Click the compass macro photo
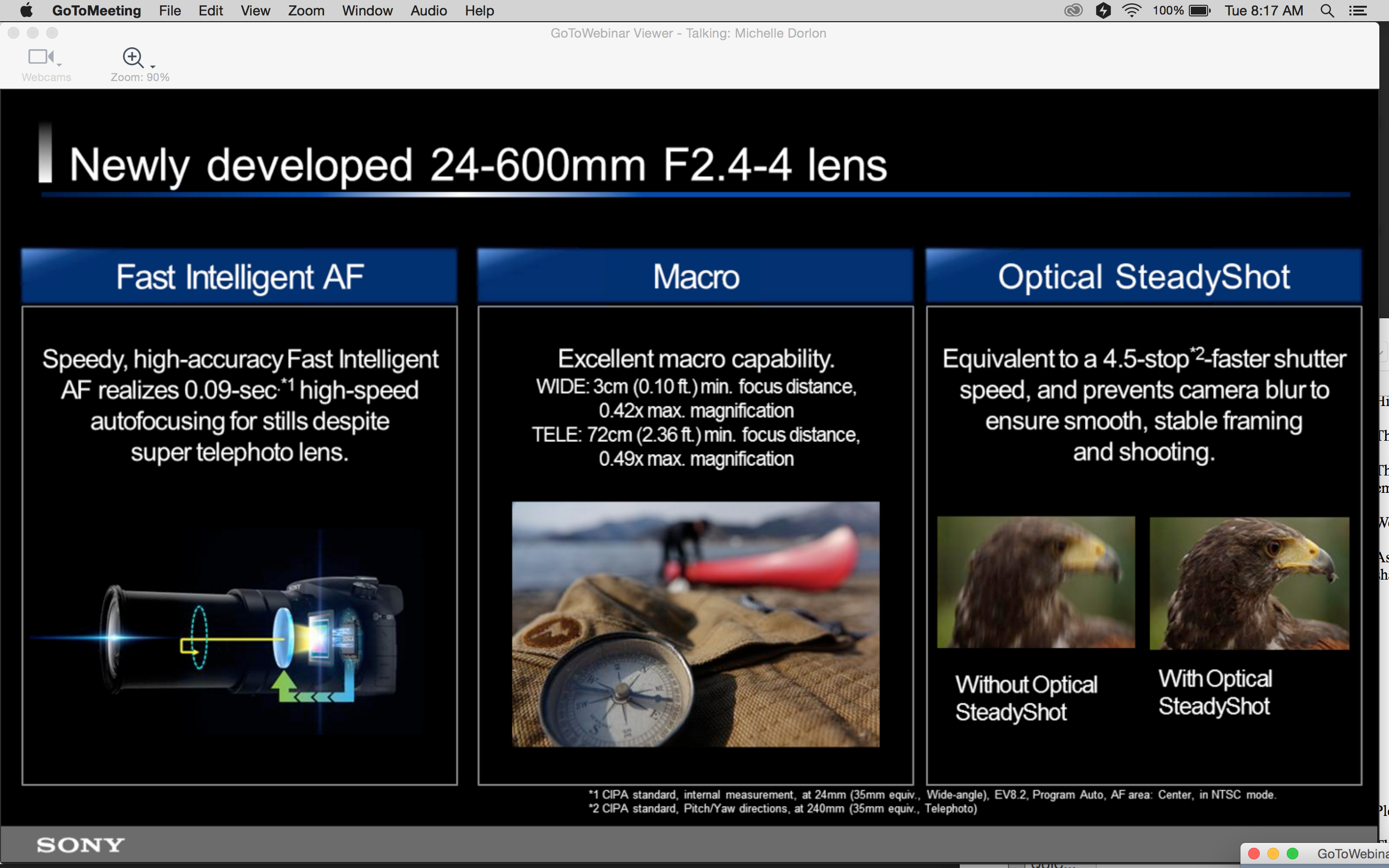 [695, 624]
